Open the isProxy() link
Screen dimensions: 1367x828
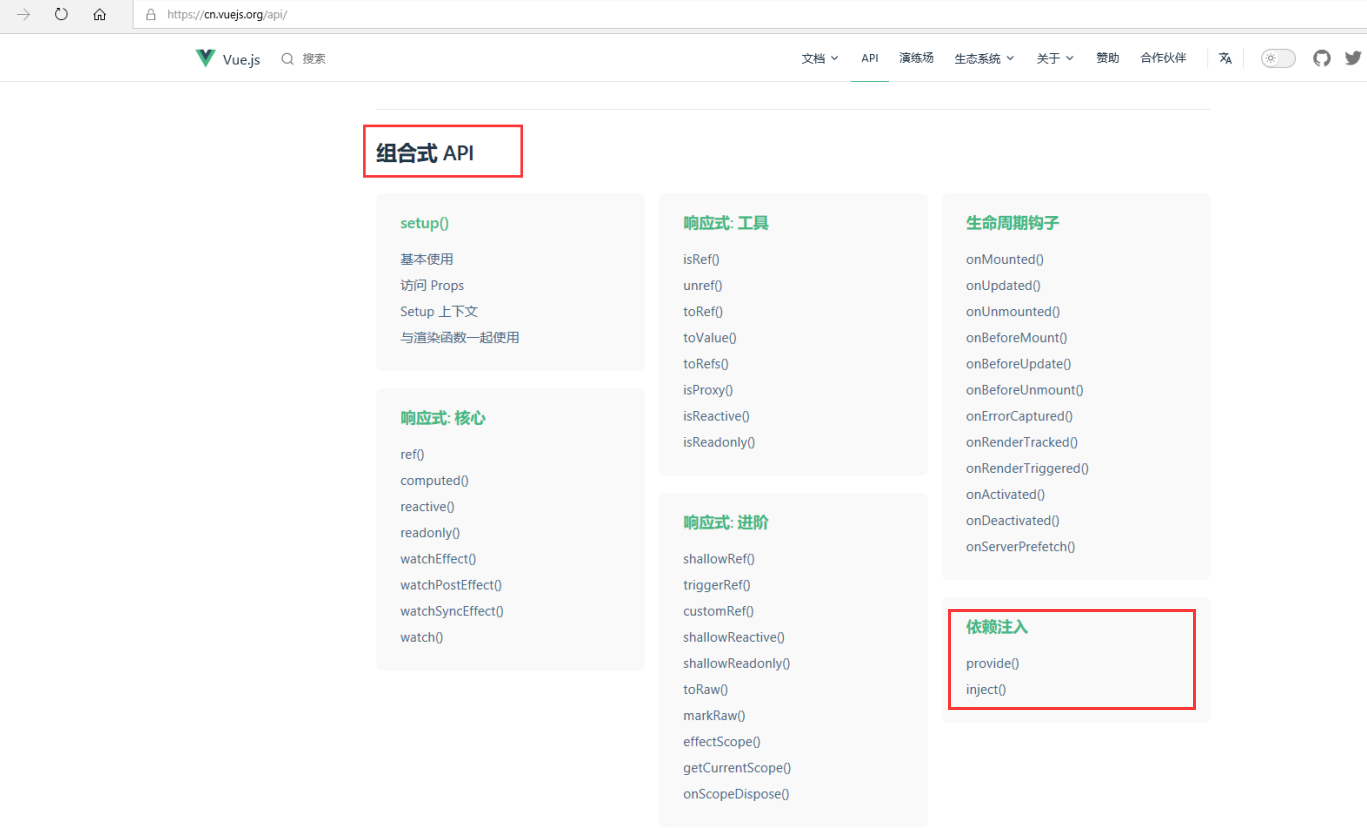(x=708, y=389)
